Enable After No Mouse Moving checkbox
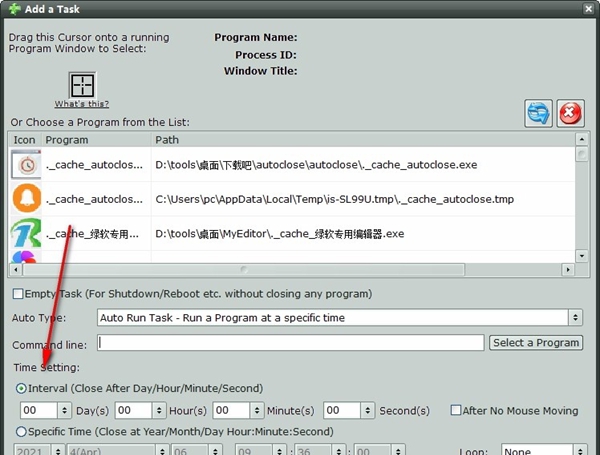600x455 pixels. 456,410
